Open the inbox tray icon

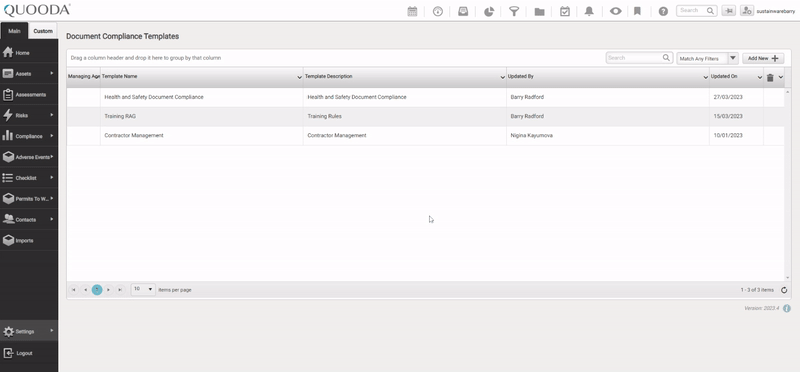click(463, 11)
